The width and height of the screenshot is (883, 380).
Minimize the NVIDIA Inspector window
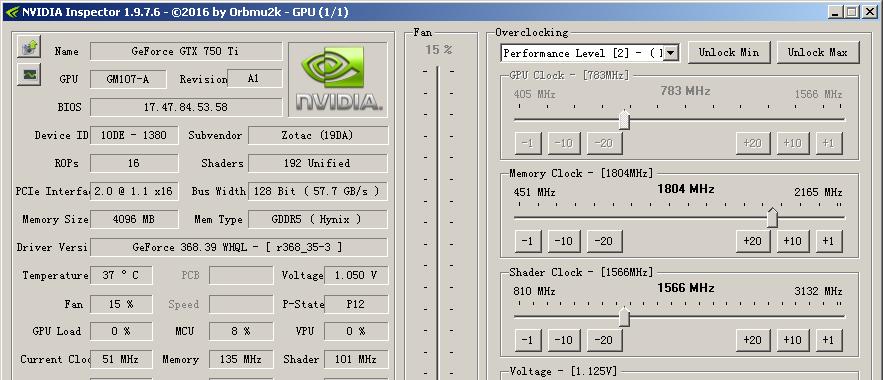pyautogui.click(x=836, y=12)
